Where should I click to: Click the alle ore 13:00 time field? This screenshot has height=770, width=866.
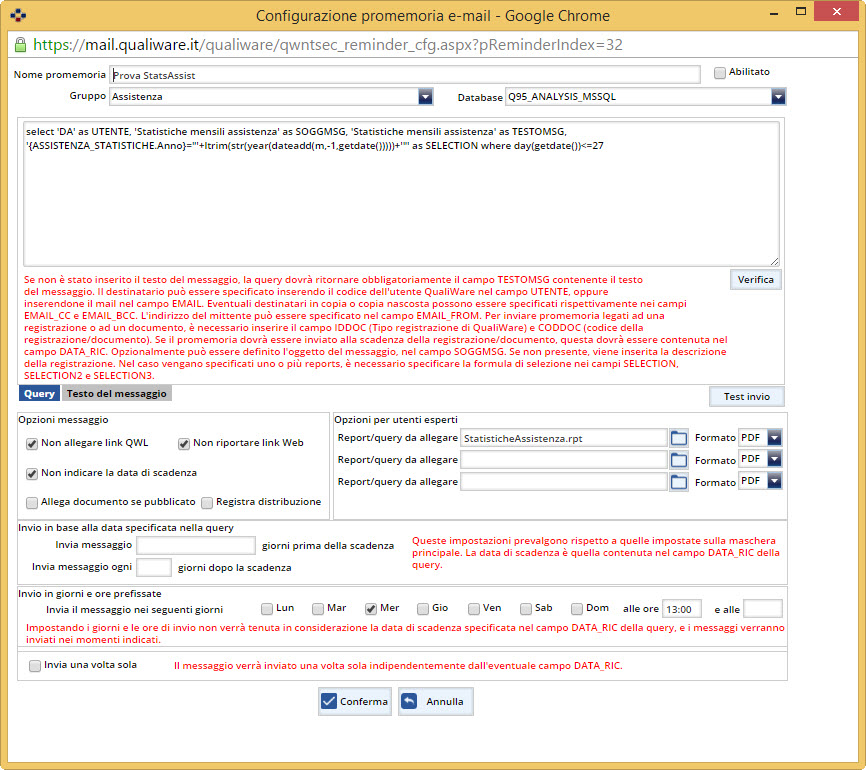[682, 609]
